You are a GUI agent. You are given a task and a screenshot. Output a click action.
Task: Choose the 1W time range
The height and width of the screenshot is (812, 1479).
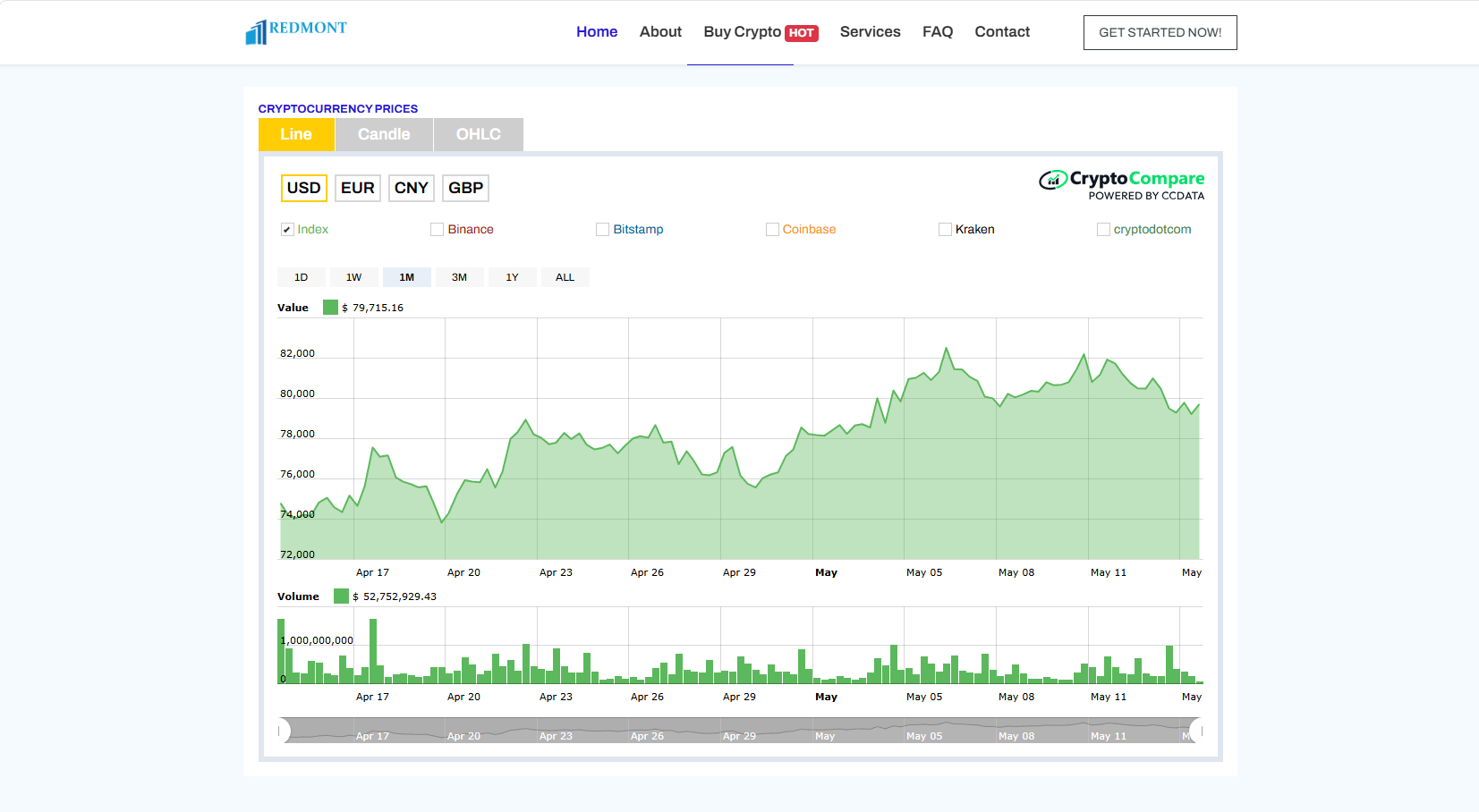coord(354,277)
